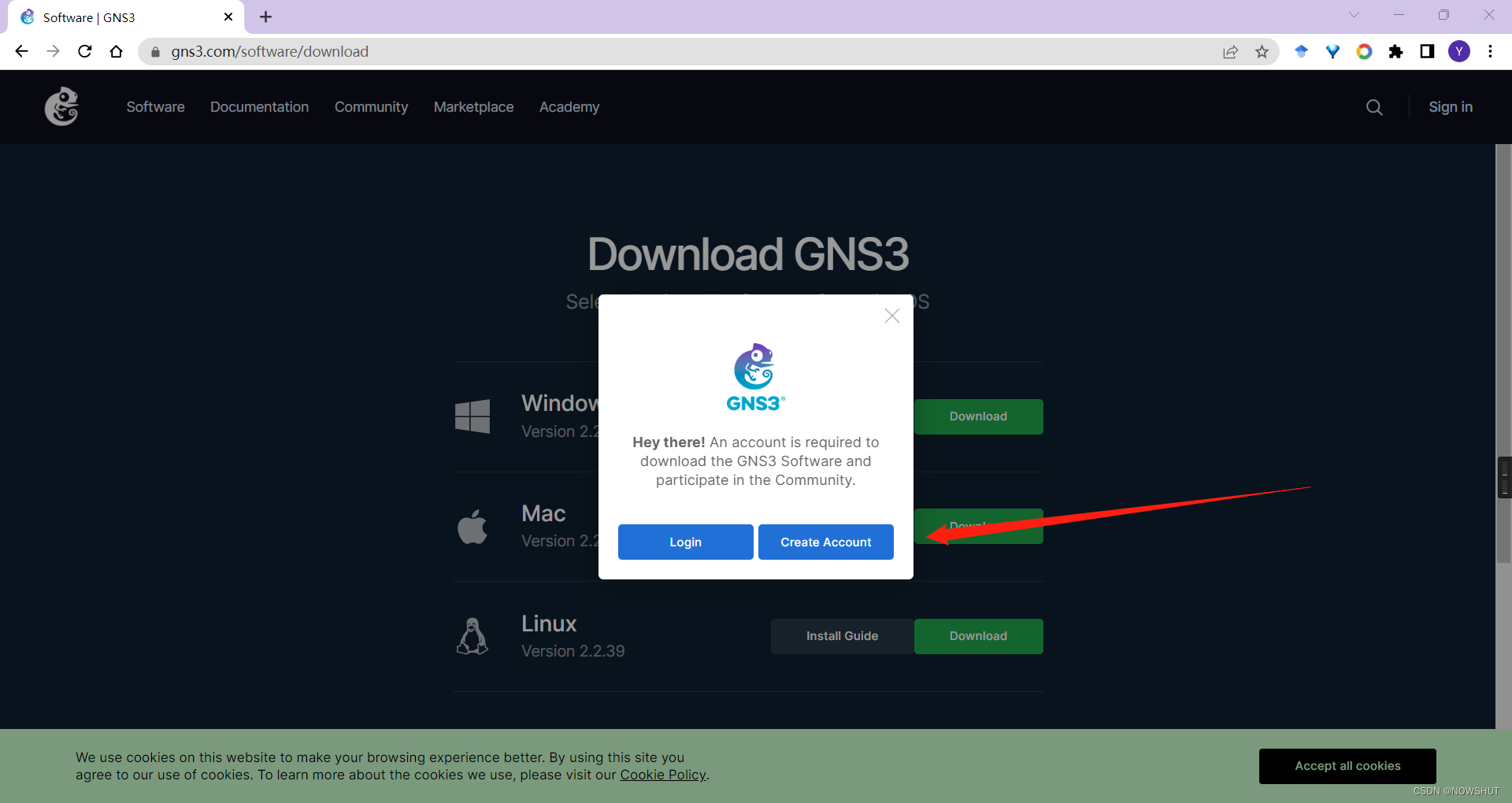The width and height of the screenshot is (1512, 803).
Task: Open Chrome three-dot menu
Action: coord(1490,51)
